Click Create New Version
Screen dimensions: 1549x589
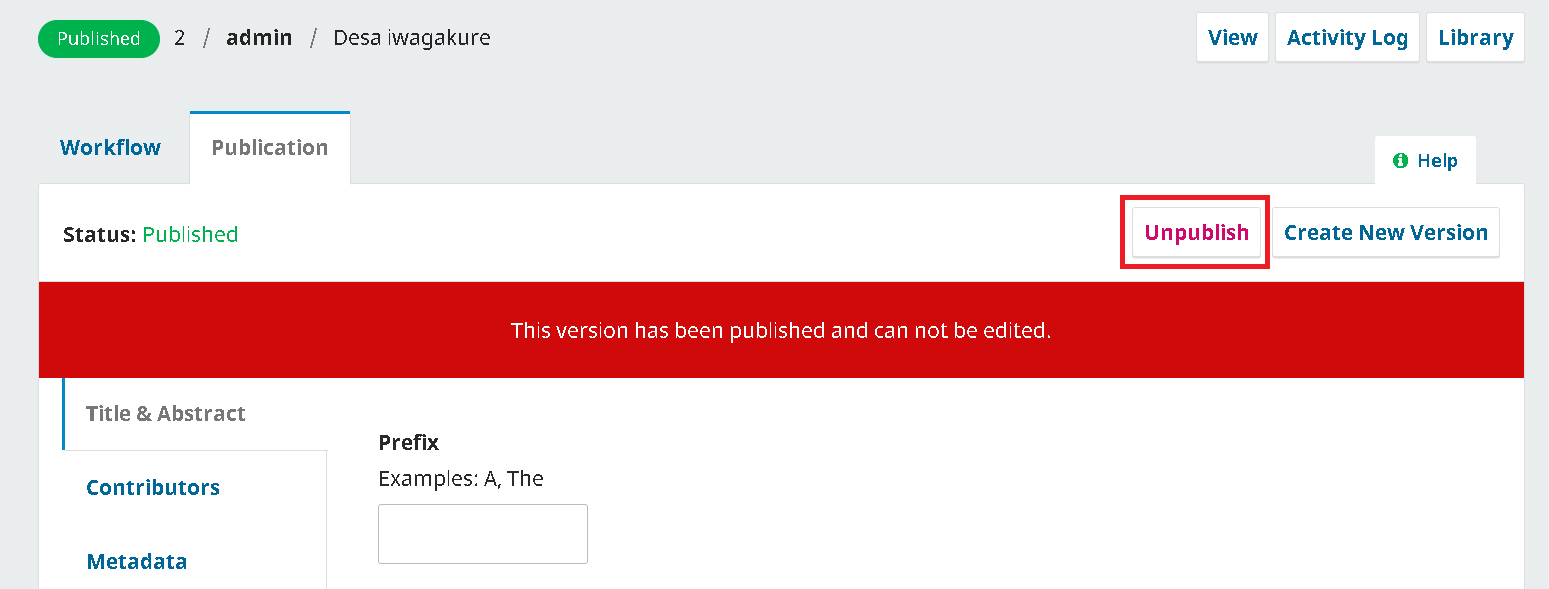coord(1385,233)
